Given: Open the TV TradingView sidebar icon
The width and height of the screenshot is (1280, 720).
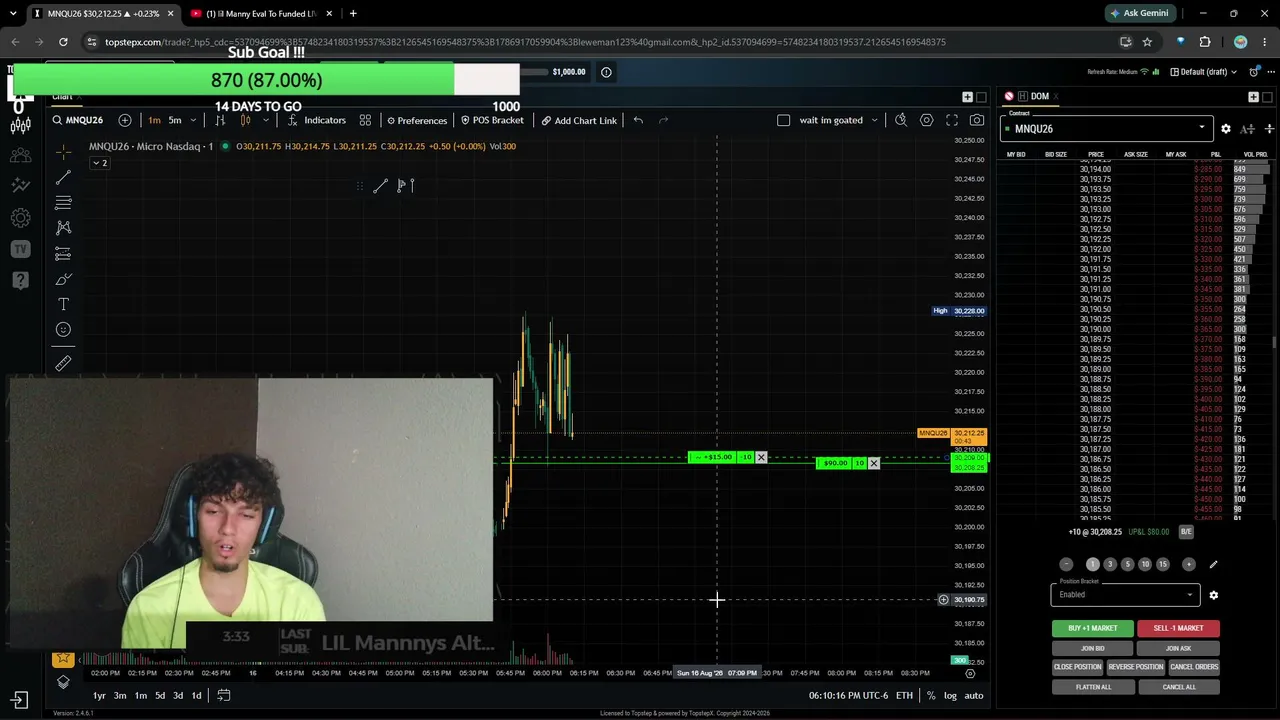Looking at the screenshot, I should [x=20, y=249].
